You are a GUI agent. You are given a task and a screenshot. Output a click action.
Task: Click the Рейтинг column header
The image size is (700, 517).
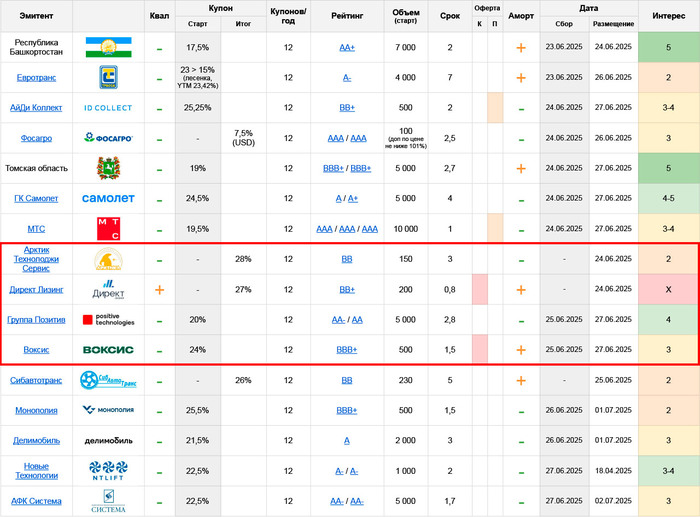point(347,16)
